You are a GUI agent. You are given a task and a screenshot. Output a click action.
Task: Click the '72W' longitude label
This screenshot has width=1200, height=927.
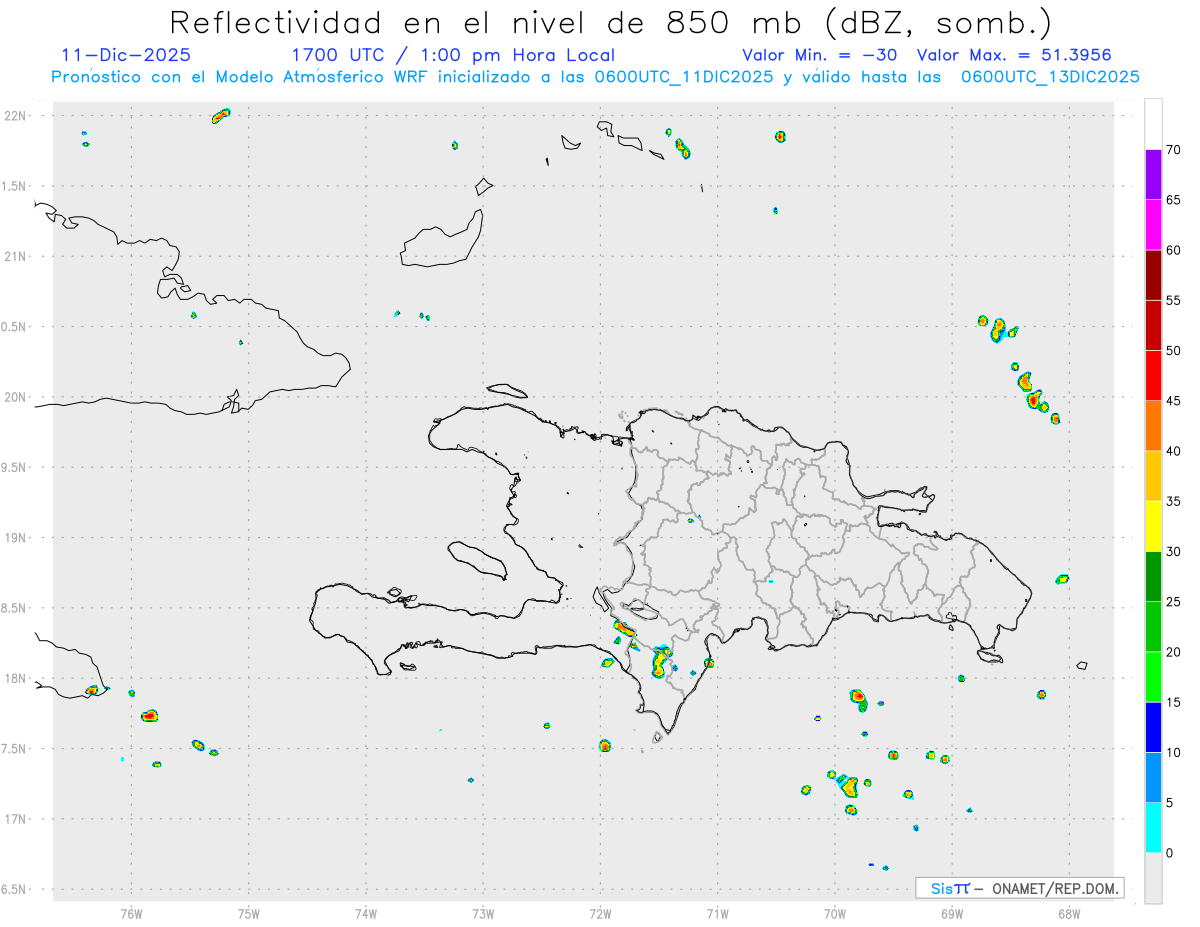click(x=600, y=913)
